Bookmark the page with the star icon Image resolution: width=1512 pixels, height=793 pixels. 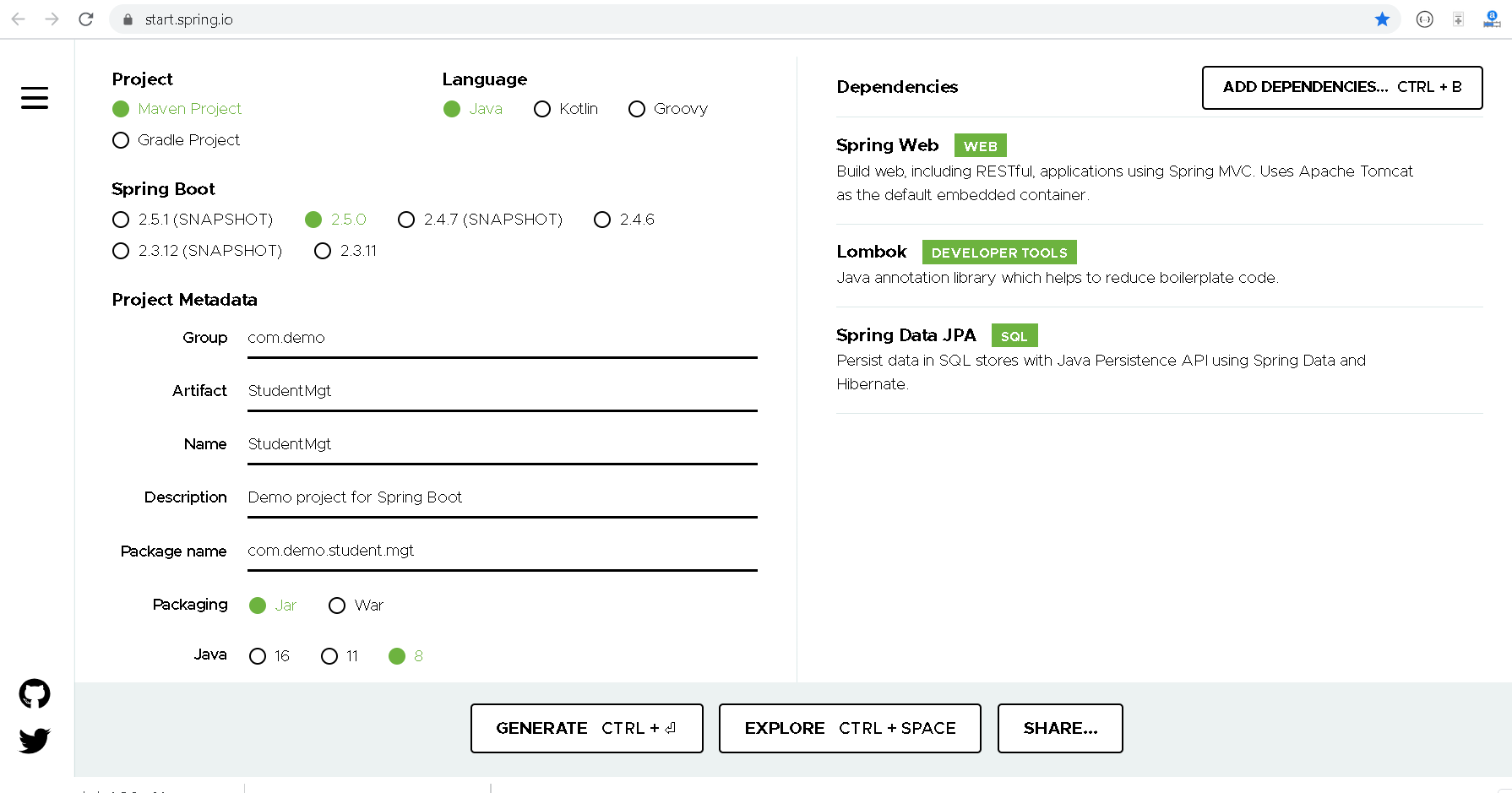(1383, 19)
